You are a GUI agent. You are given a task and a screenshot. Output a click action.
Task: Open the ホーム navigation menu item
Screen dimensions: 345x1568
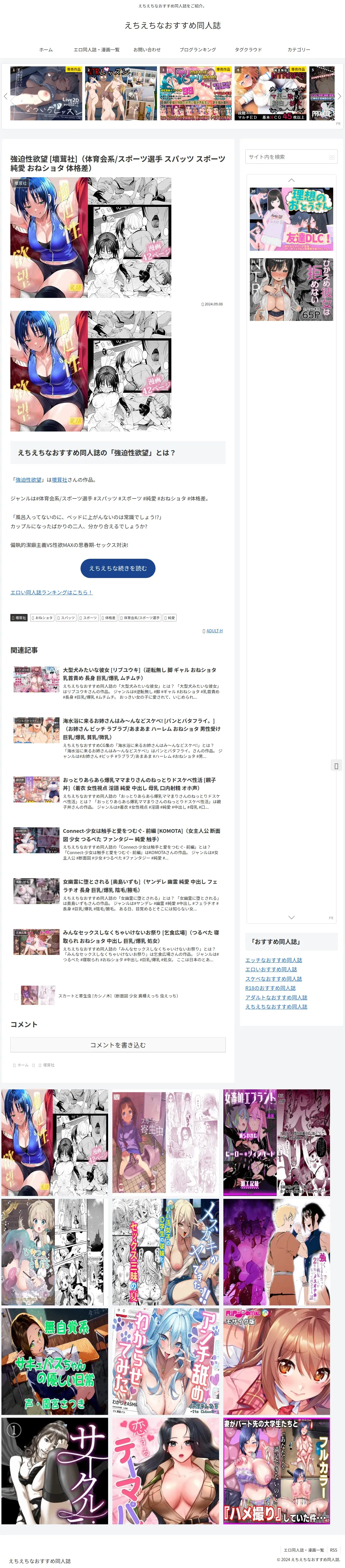click(x=46, y=50)
